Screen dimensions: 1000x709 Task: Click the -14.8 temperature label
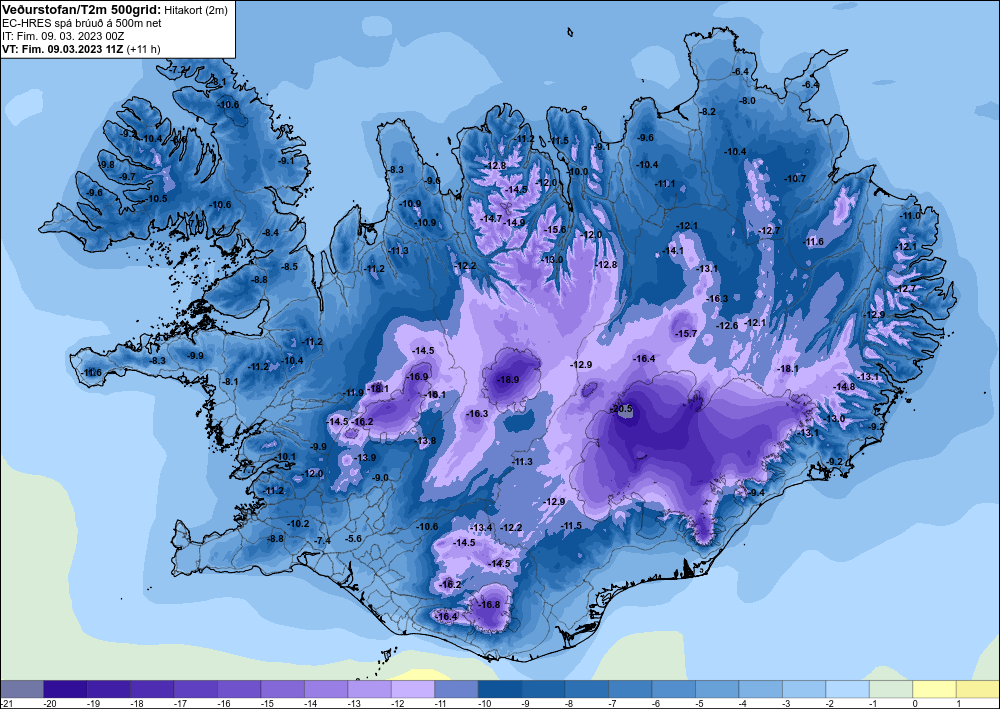click(844, 386)
